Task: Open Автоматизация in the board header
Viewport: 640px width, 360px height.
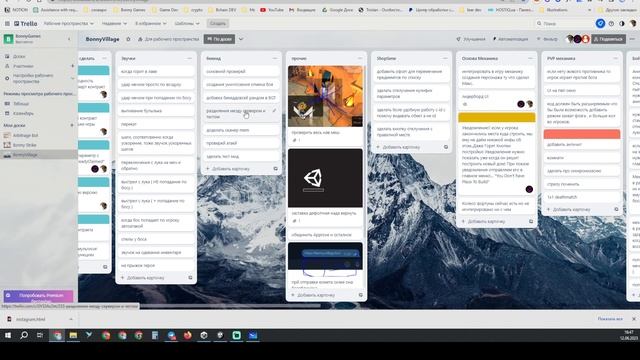Action: [510, 39]
